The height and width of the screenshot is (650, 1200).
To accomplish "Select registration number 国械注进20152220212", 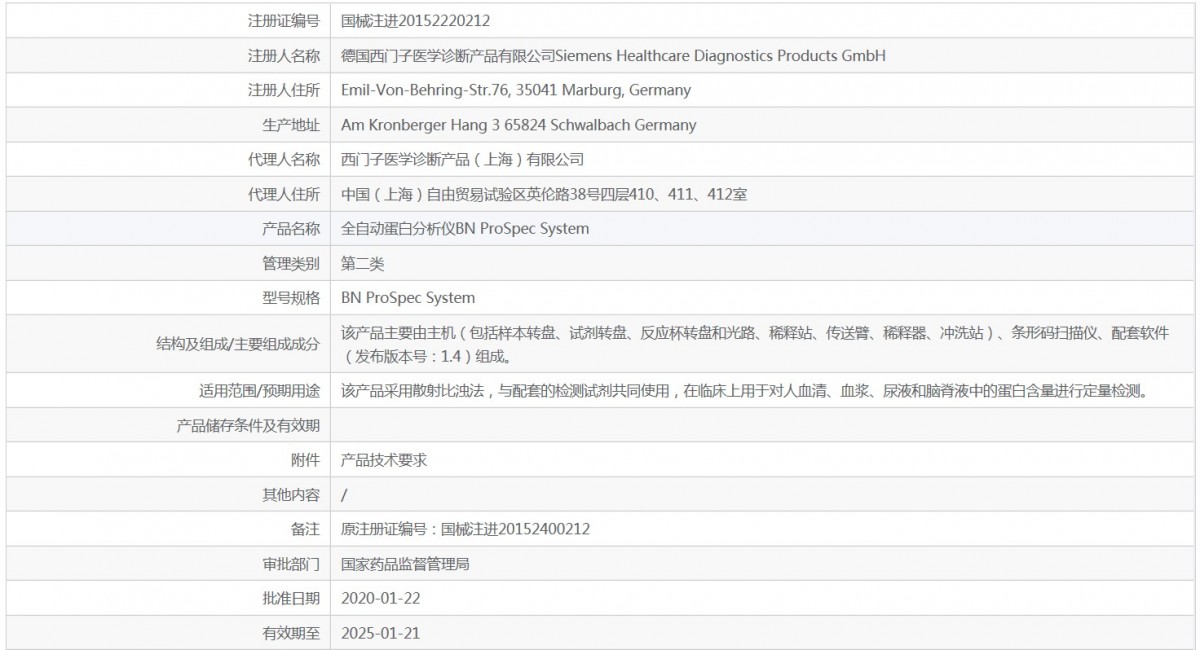I will click(x=415, y=20).
